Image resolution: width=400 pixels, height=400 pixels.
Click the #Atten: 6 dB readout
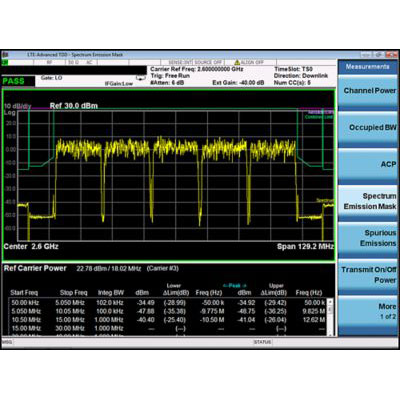pos(167,83)
